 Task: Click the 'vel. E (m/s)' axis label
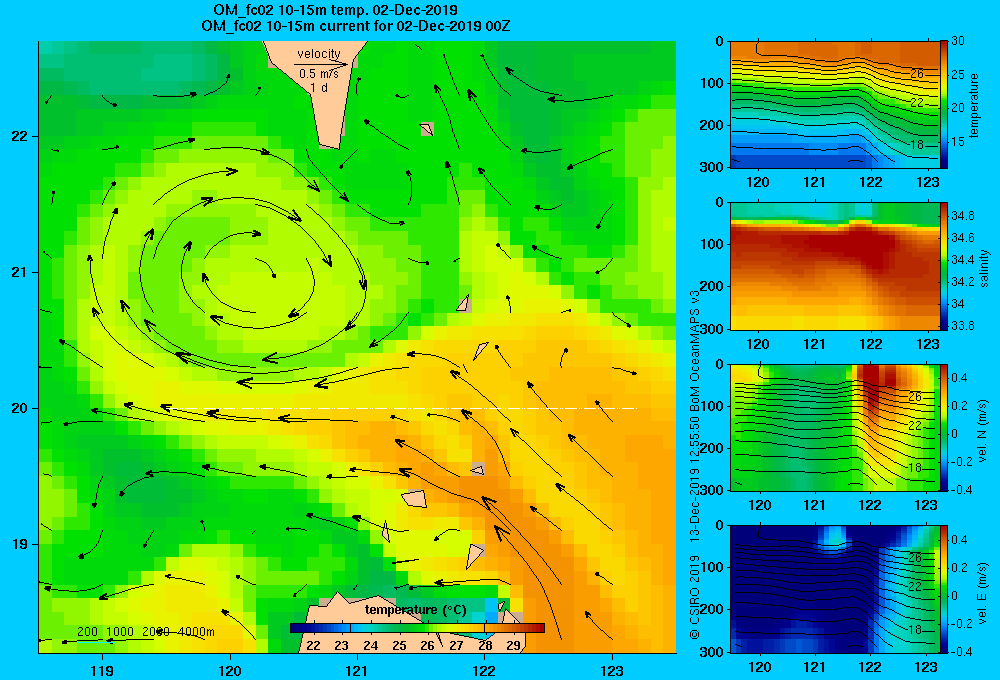coord(982,592)
